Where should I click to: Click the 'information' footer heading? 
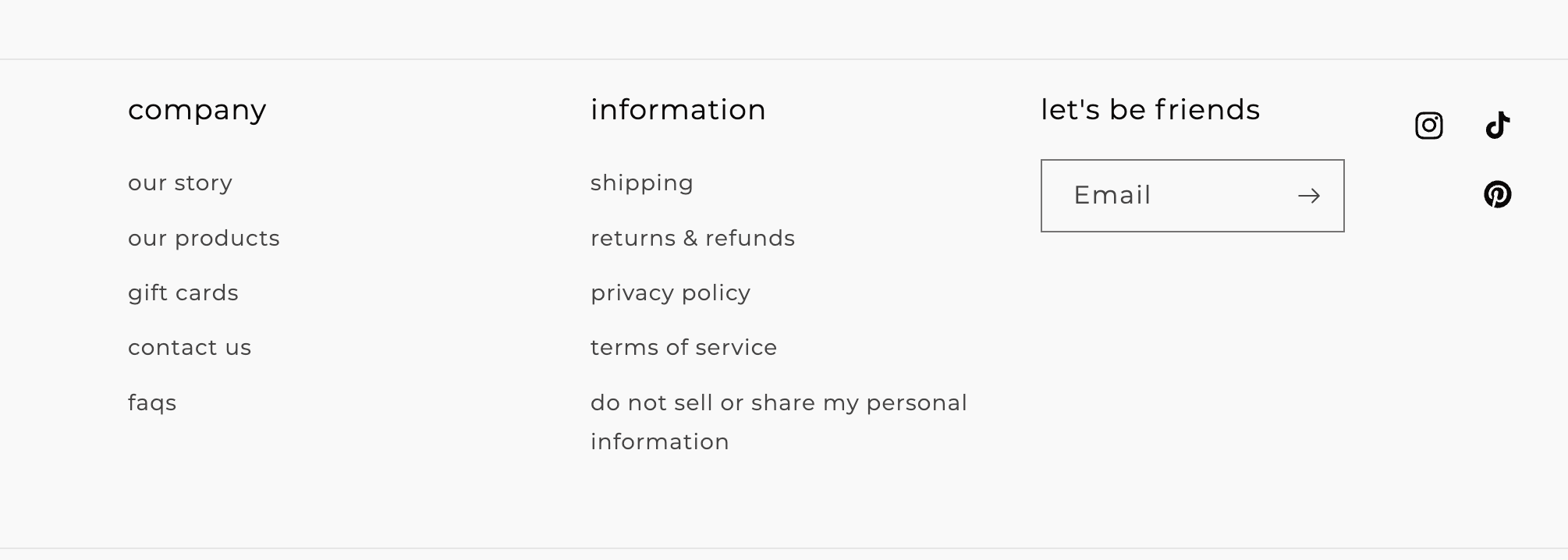click(678, 110)
